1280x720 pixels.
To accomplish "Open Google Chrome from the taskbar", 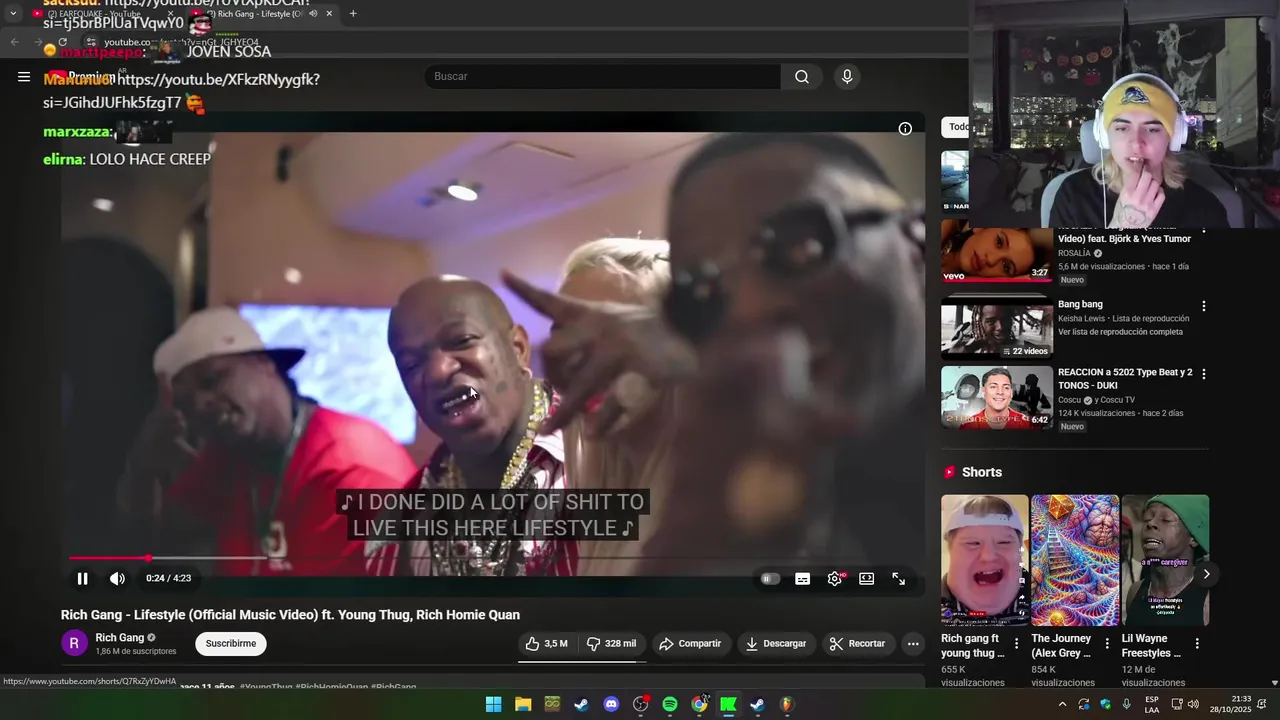I will (x=699, y=704).
